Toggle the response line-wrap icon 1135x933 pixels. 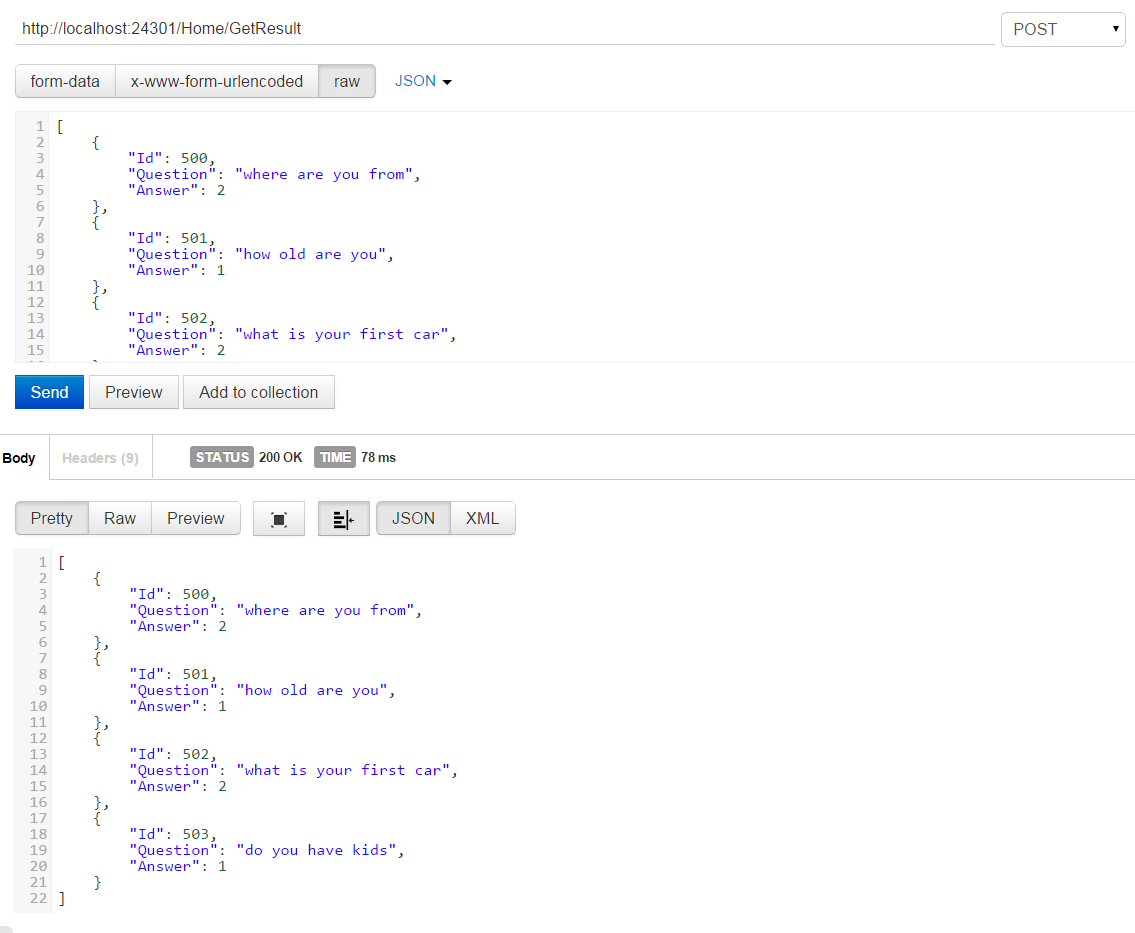tap(343, 519)
